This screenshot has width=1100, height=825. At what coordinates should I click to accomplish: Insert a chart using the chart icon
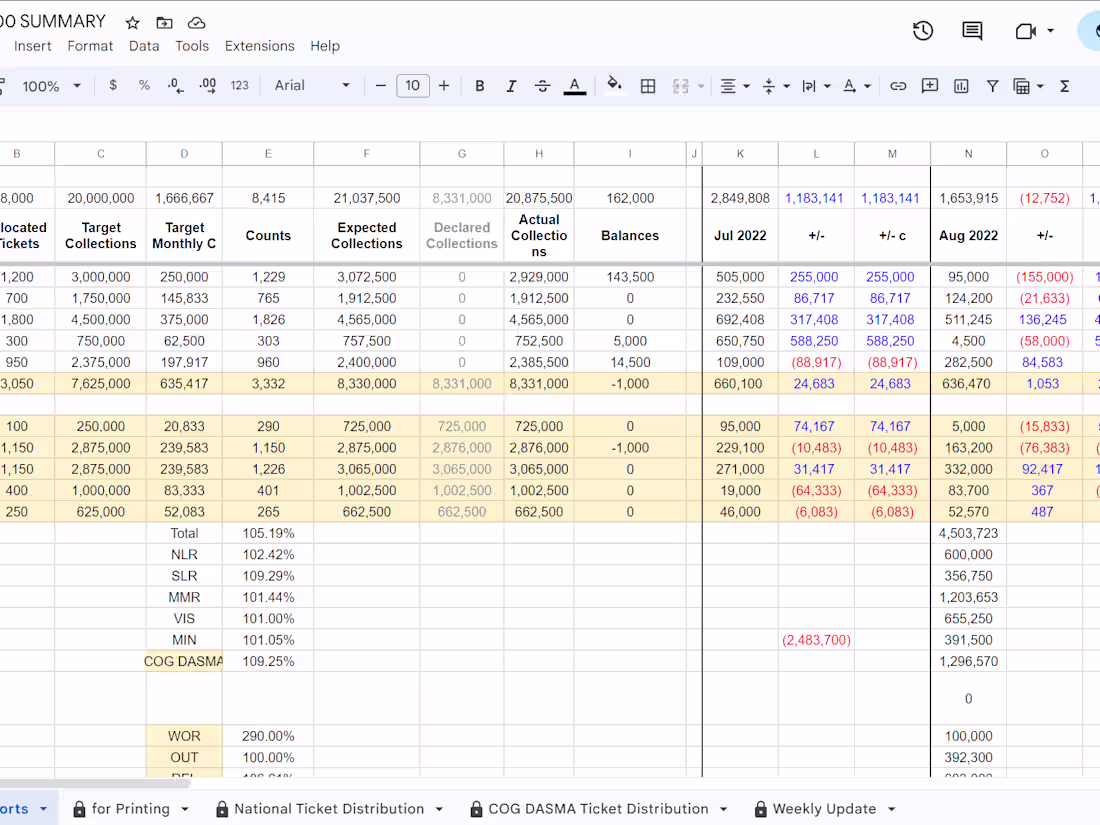pos(960,86)
